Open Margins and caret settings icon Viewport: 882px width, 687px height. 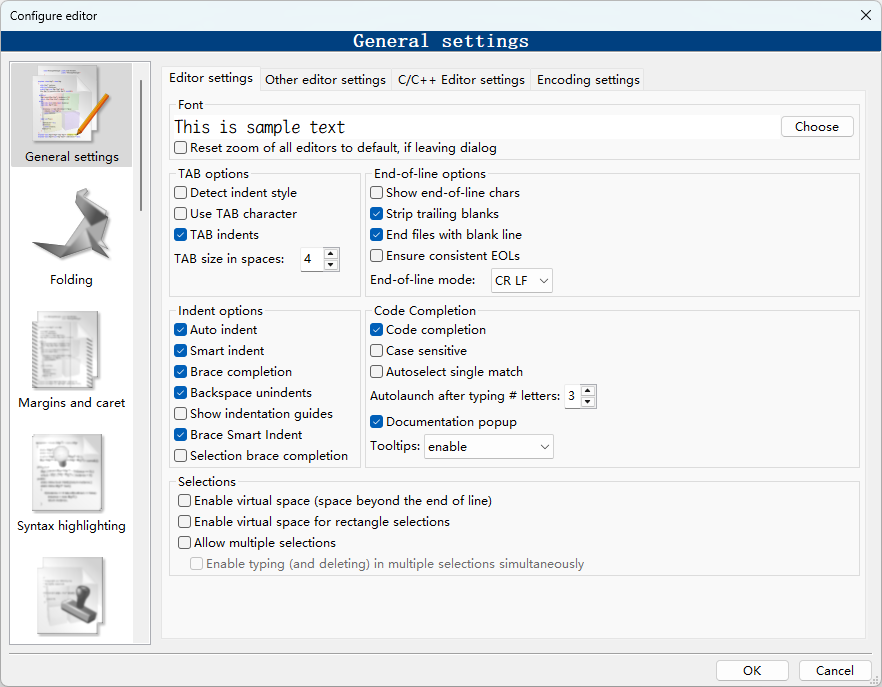pos(71,360)
